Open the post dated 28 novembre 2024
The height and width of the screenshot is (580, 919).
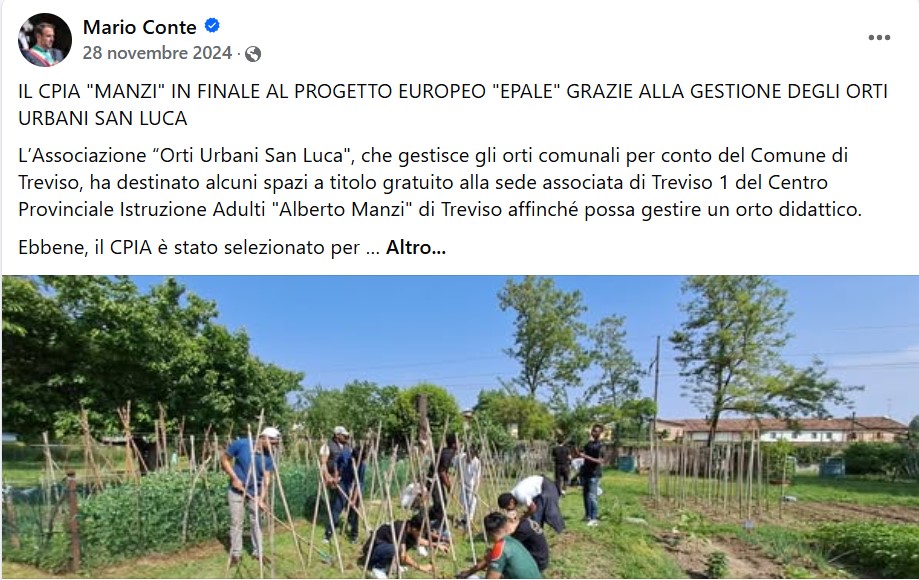(x=157, y=53)
